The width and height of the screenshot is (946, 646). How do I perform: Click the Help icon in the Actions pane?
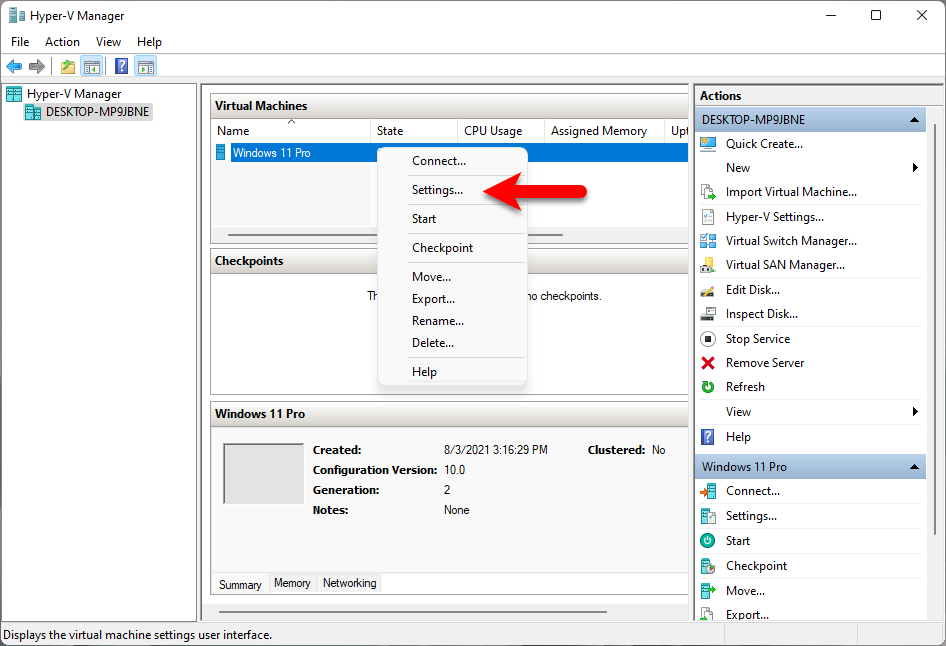708,437
